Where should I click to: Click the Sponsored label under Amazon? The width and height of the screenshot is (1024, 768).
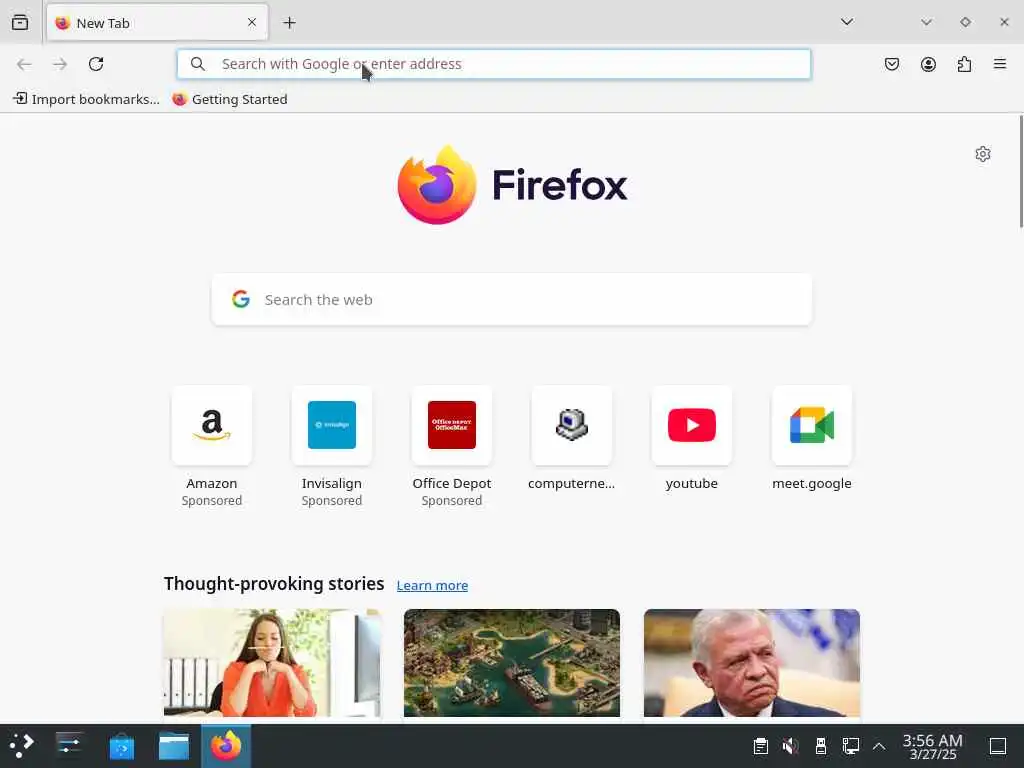coord(212,501)
